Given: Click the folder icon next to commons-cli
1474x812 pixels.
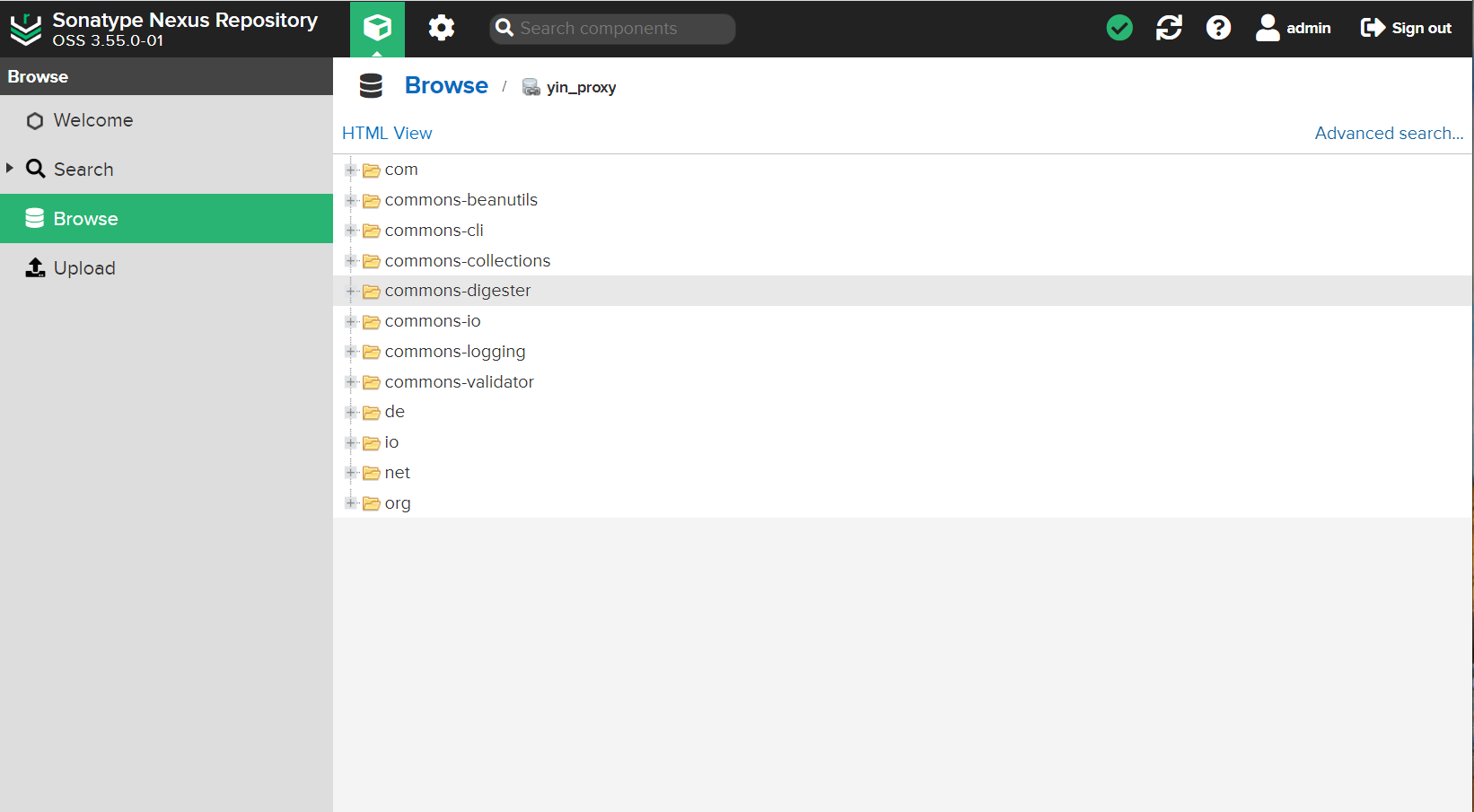Looking at the screenshot, I should point(371,231).
